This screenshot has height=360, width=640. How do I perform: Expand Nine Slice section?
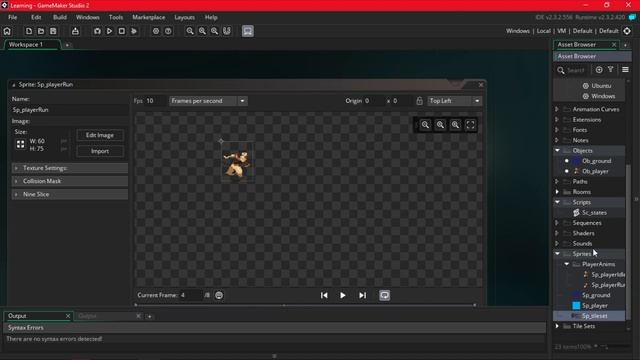[x=70, y=194]
